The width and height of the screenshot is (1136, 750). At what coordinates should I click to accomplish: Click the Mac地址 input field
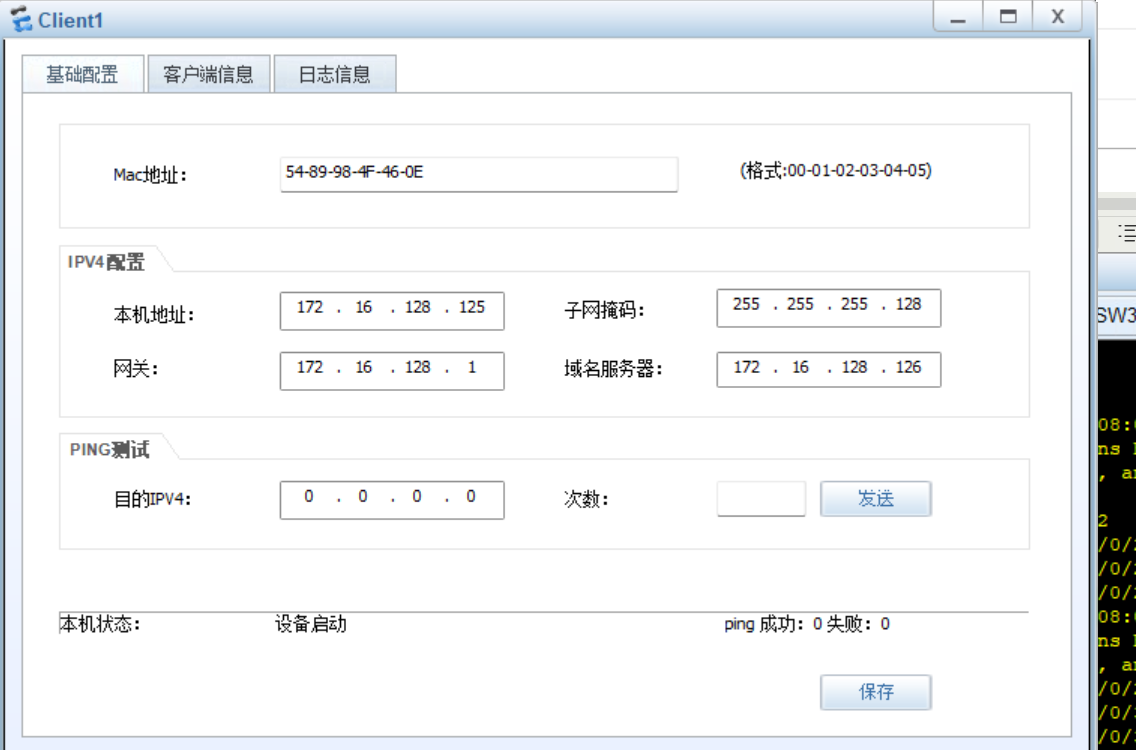(x=479, y=174)
